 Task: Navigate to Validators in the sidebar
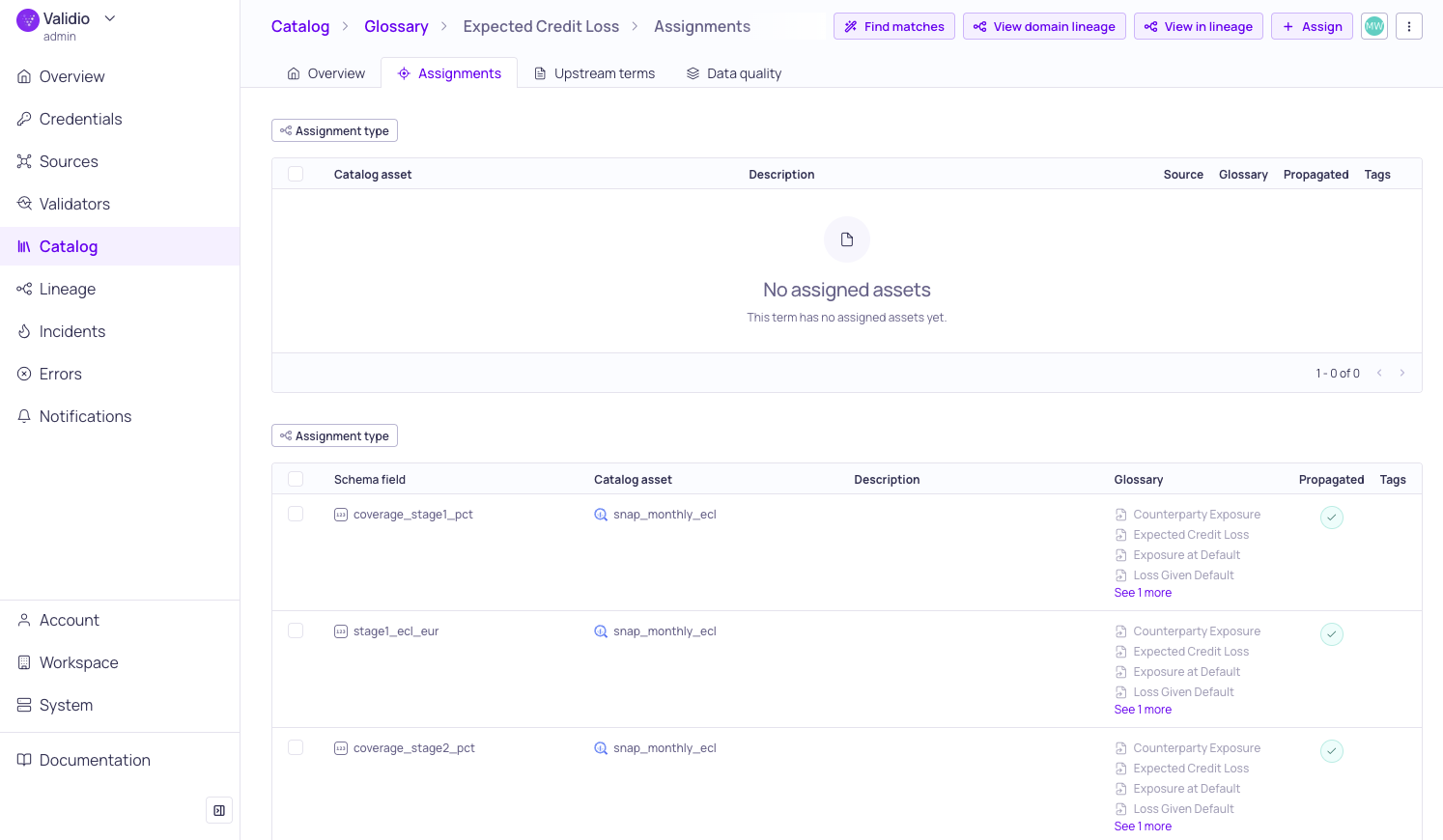(120, 204)
